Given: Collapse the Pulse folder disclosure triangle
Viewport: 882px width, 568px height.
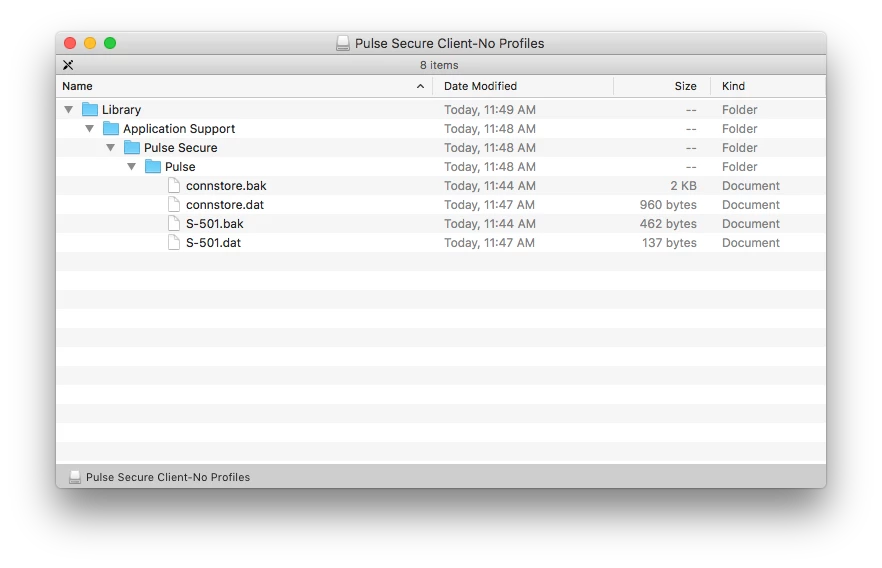Looking at the screenshot, I should (132, 167).
